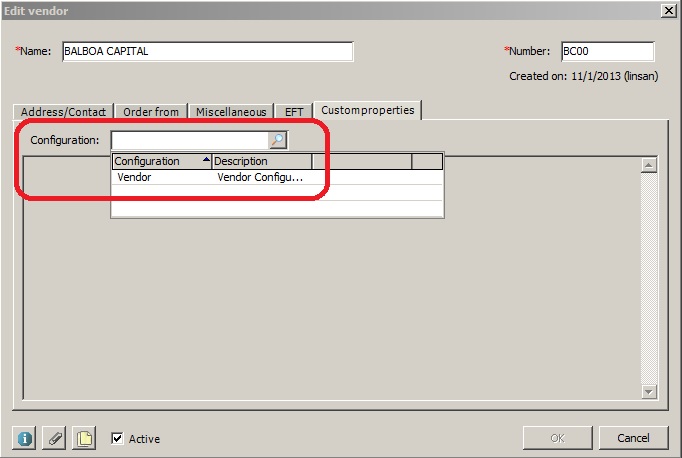Click the Name input field
The width and height of the screenshot is (682, 458).
208,51
